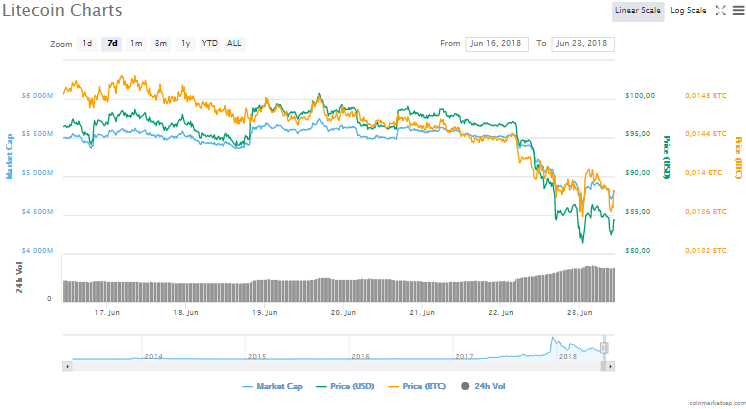Click the 0,0144 BTC axis value
746x409 pixels.
pyautogui.click(x=706, y=134)
